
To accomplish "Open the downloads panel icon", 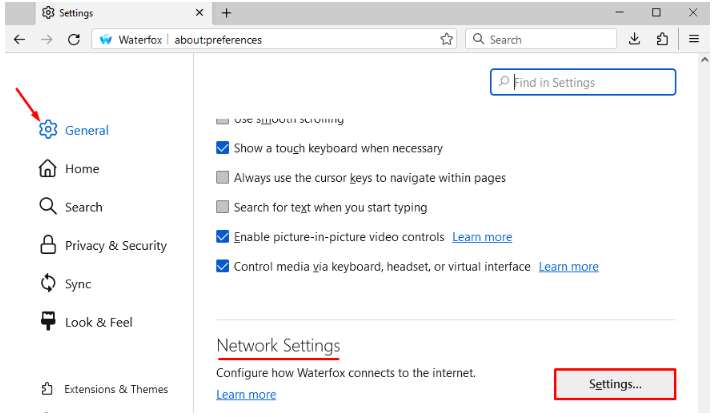I will click(x=634, y=39).
